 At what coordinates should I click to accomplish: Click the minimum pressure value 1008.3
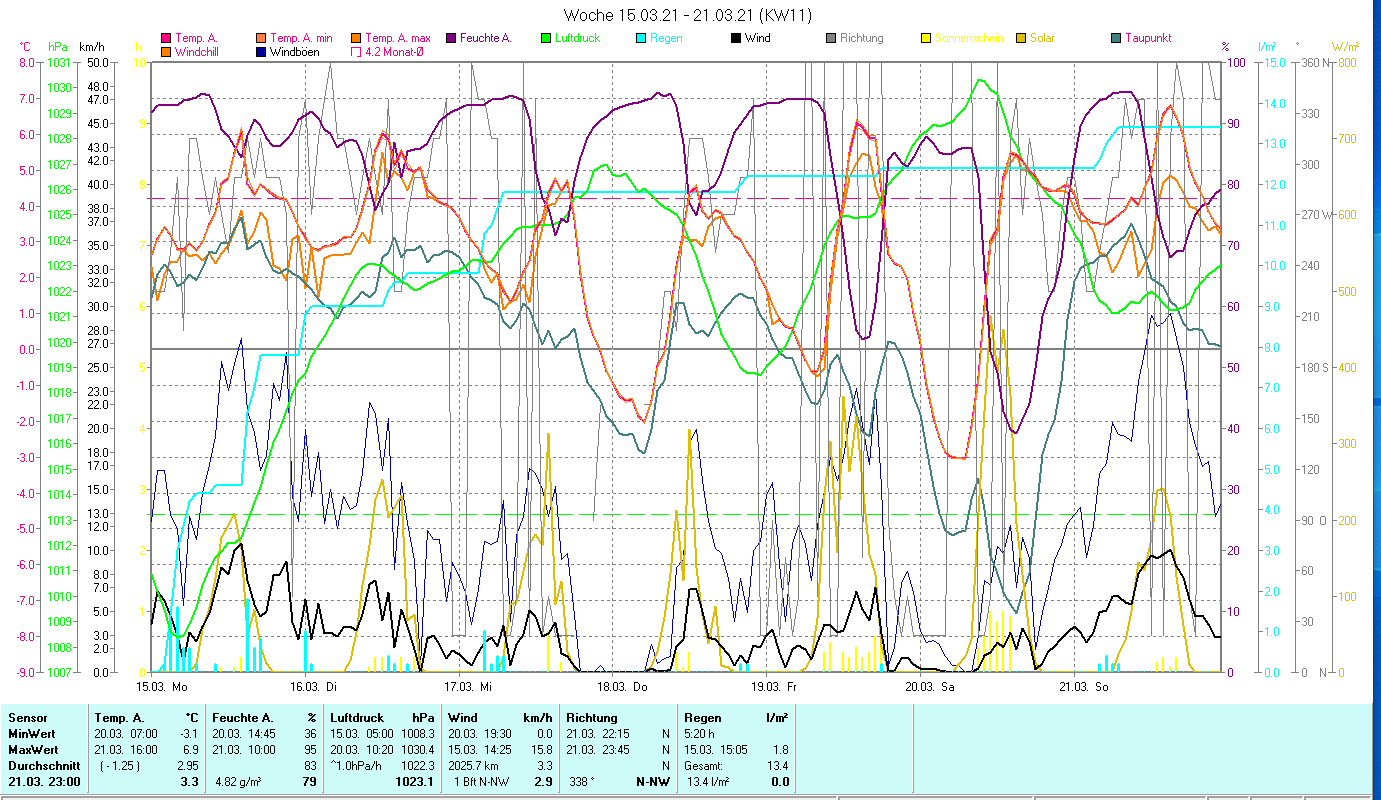[x=417, y=734]
